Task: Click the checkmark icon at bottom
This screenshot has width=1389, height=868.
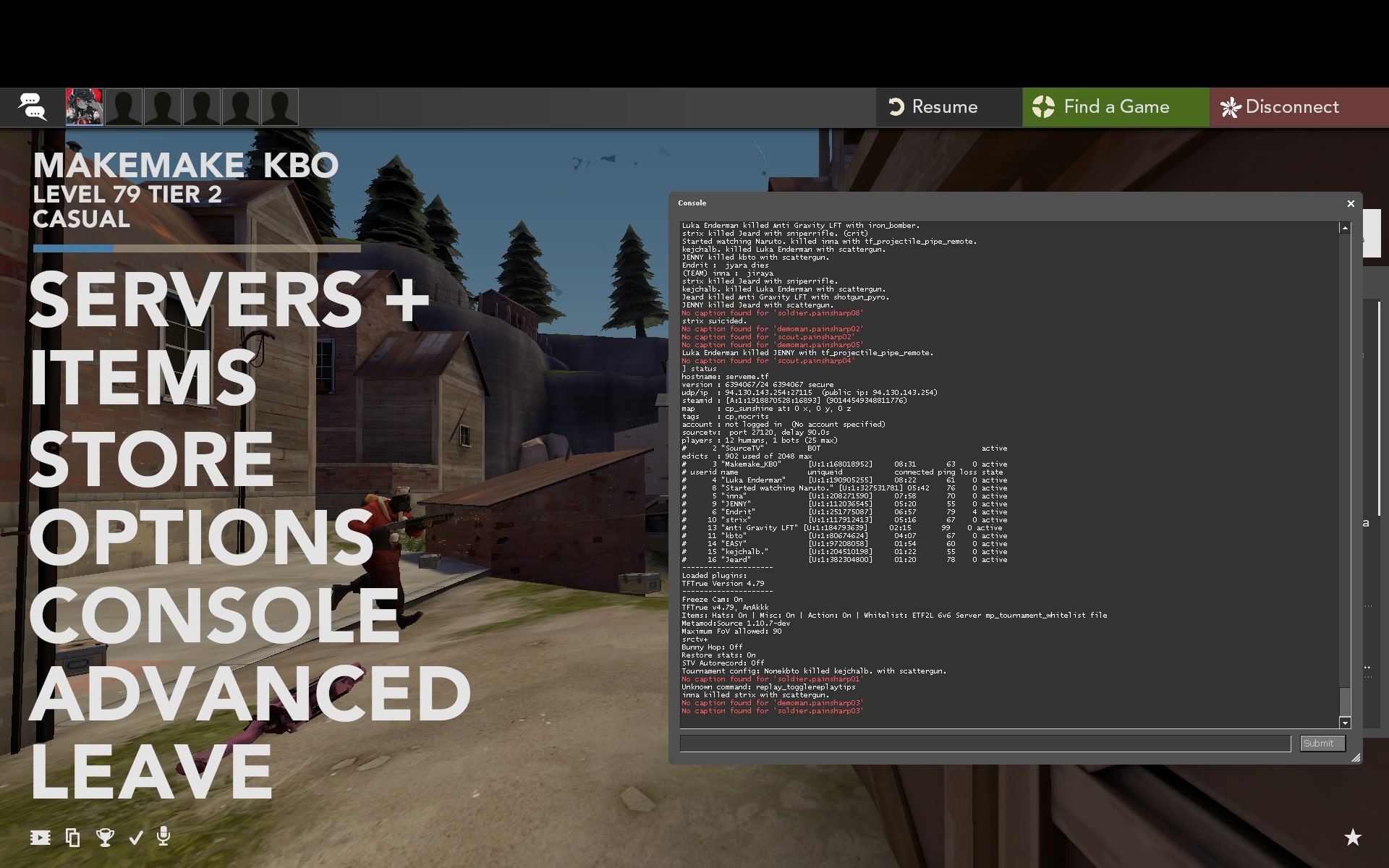Action: 135,838
